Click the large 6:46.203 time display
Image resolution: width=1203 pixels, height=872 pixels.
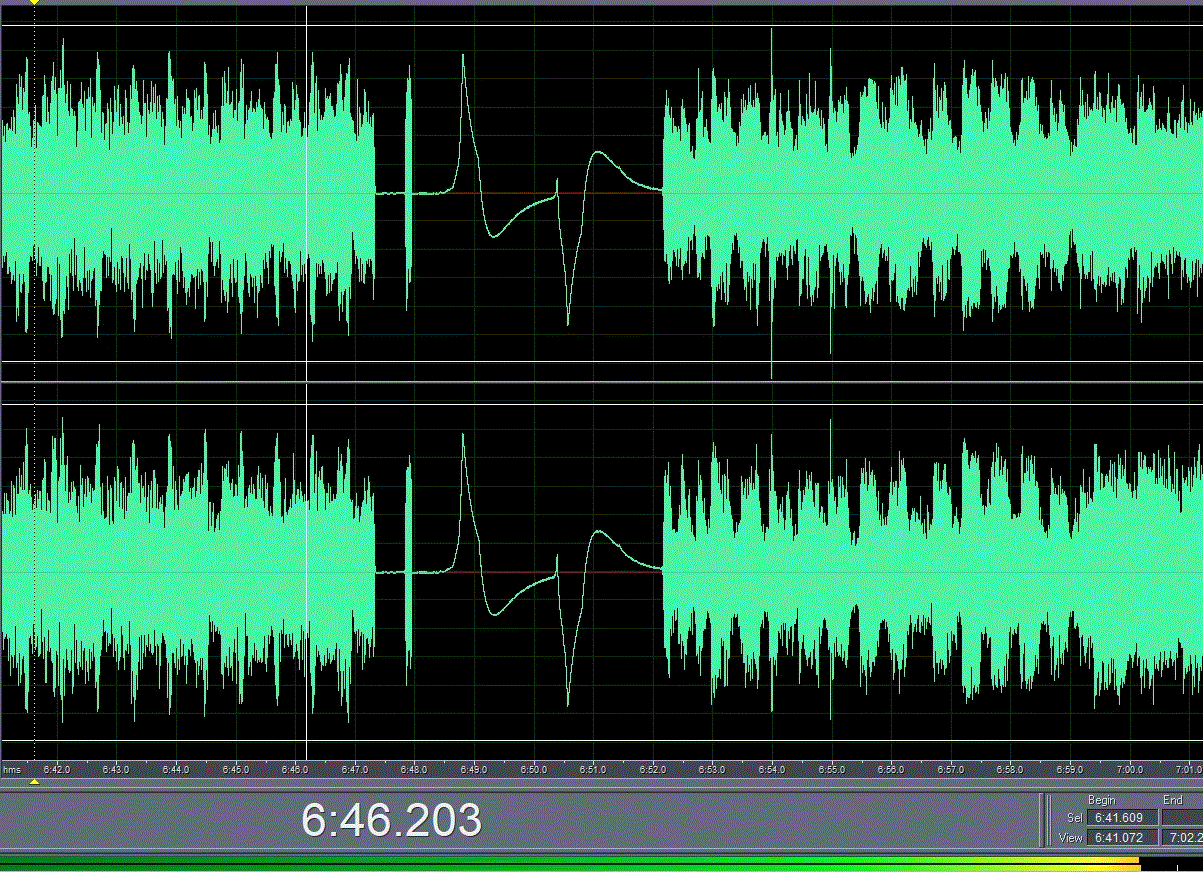click(391, 820)
